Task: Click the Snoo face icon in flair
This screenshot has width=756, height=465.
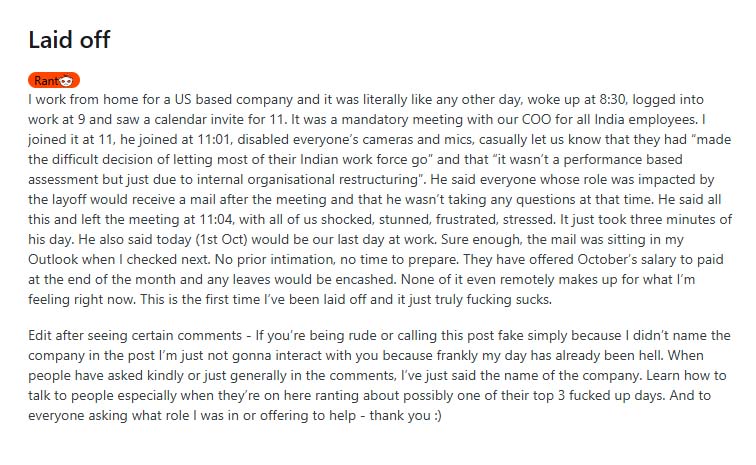Action: [x=66, y=80]
